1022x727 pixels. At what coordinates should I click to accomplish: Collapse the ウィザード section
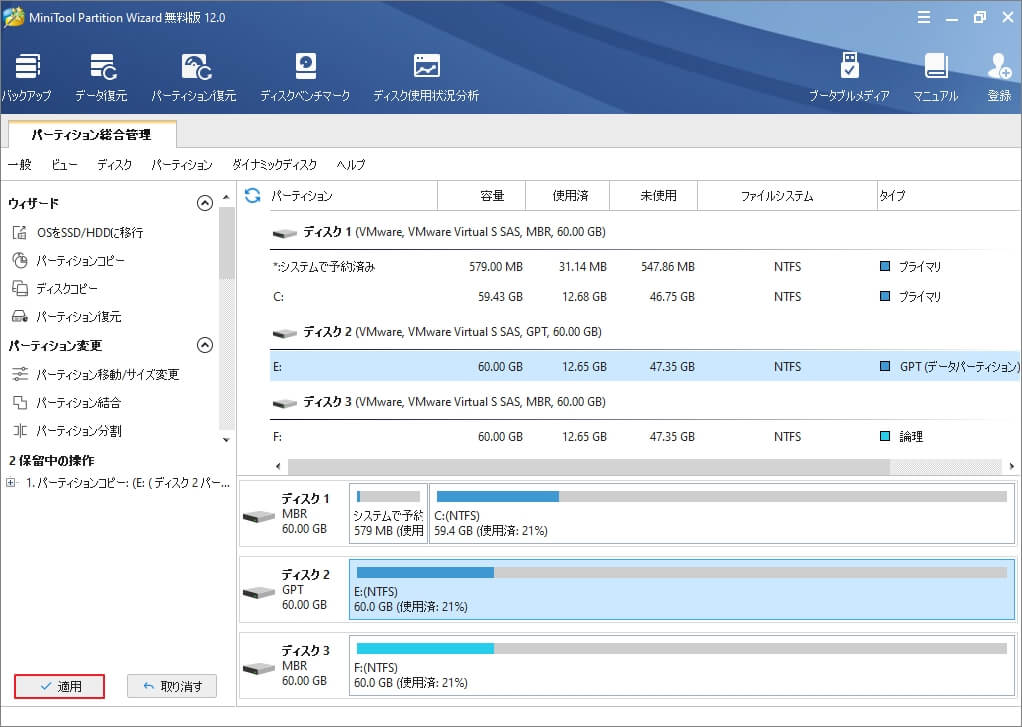204,202
